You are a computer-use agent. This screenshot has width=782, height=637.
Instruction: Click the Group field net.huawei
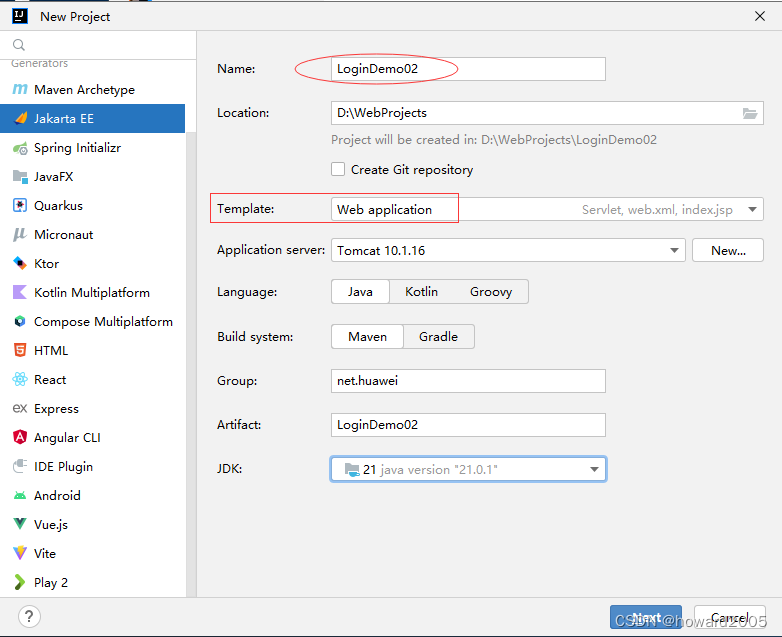tap(468, 381)
